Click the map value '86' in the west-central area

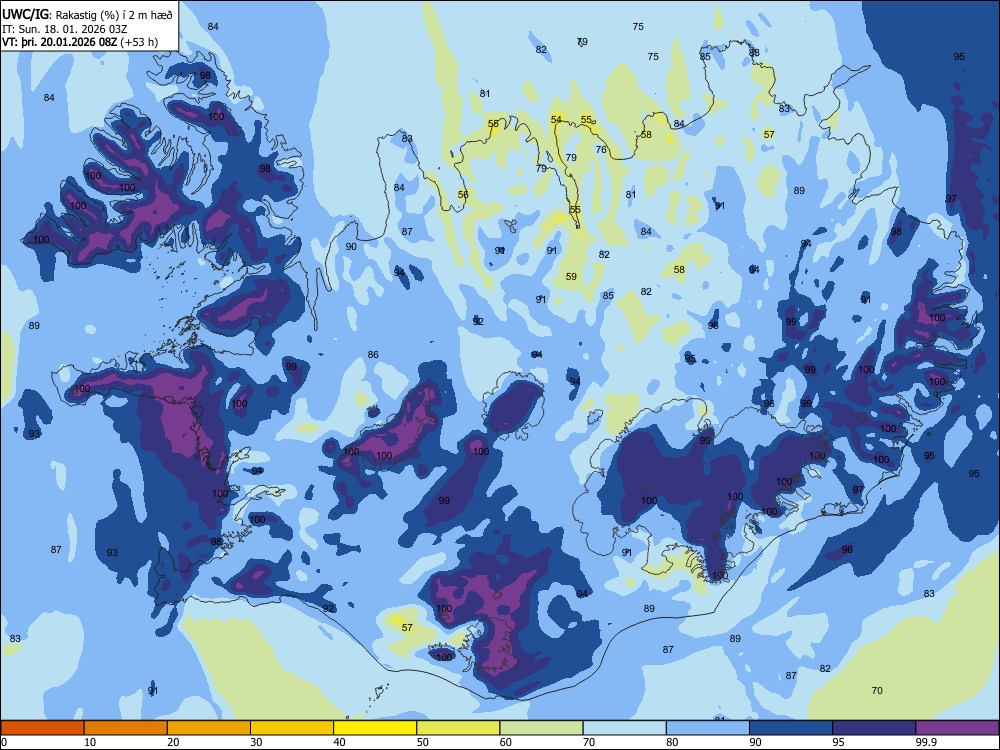point(373,355)
